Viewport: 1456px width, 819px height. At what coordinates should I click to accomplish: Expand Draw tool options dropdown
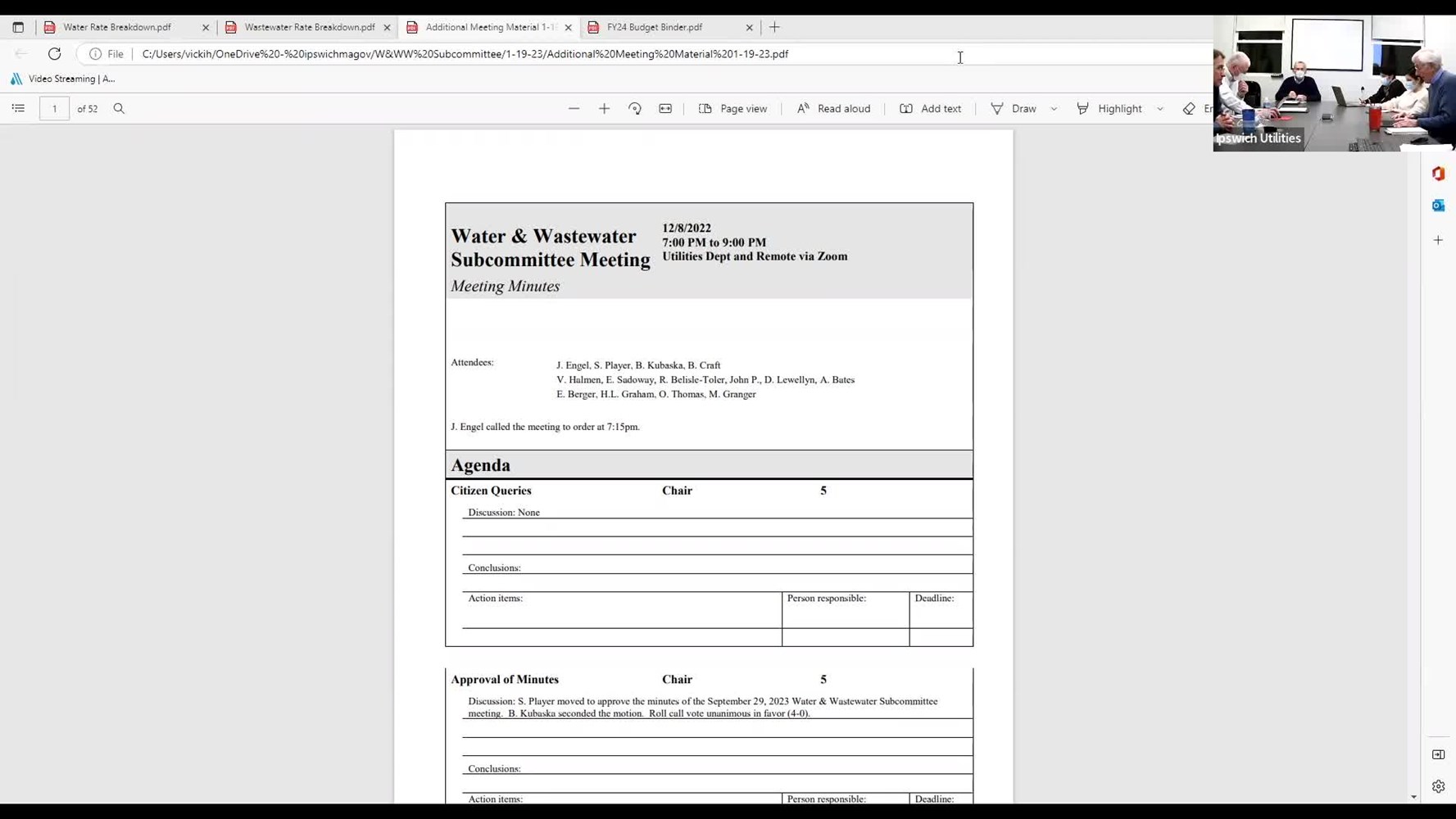tap(1054, 108)
